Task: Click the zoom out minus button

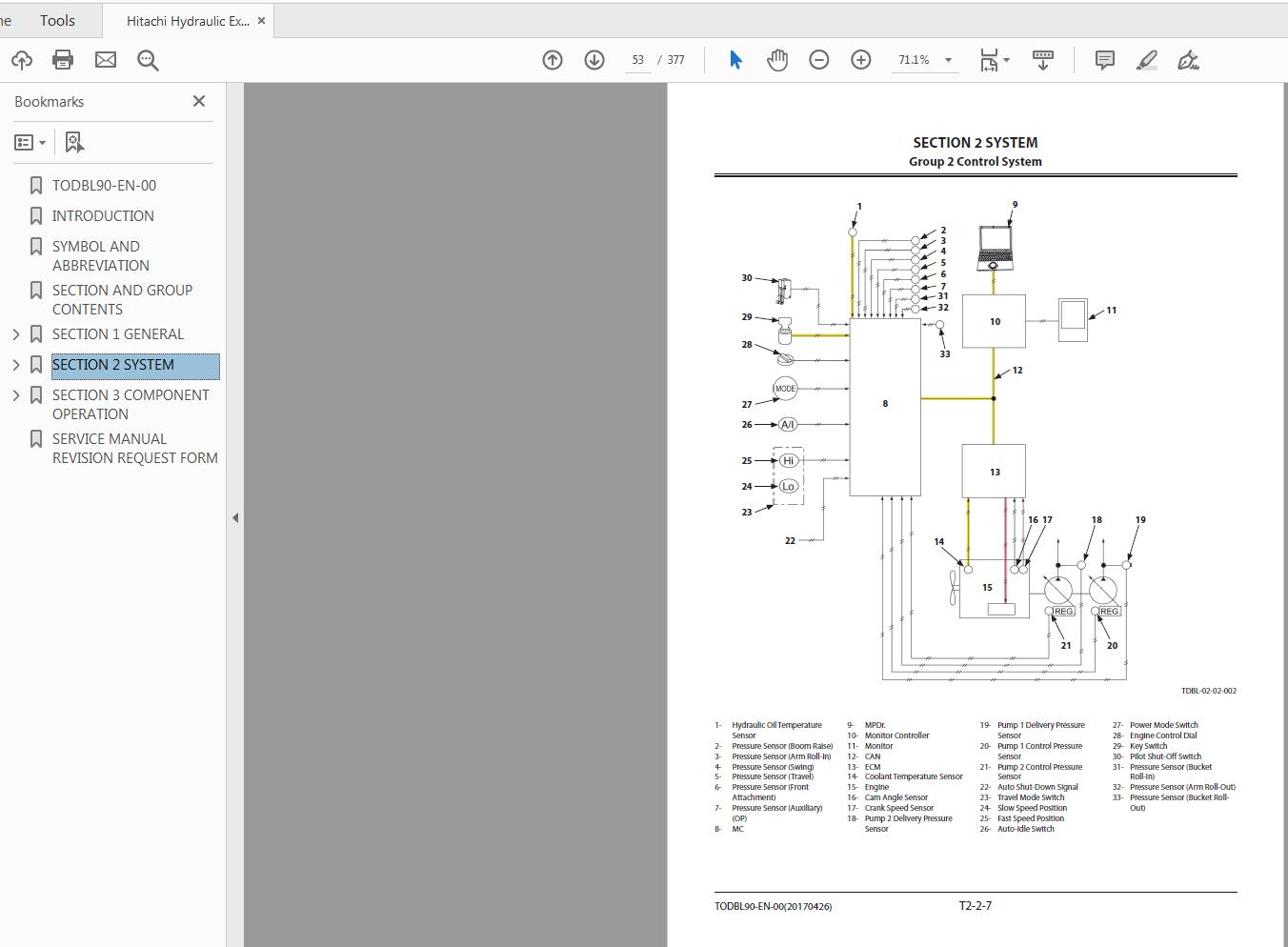Action: tap(818, 60)
